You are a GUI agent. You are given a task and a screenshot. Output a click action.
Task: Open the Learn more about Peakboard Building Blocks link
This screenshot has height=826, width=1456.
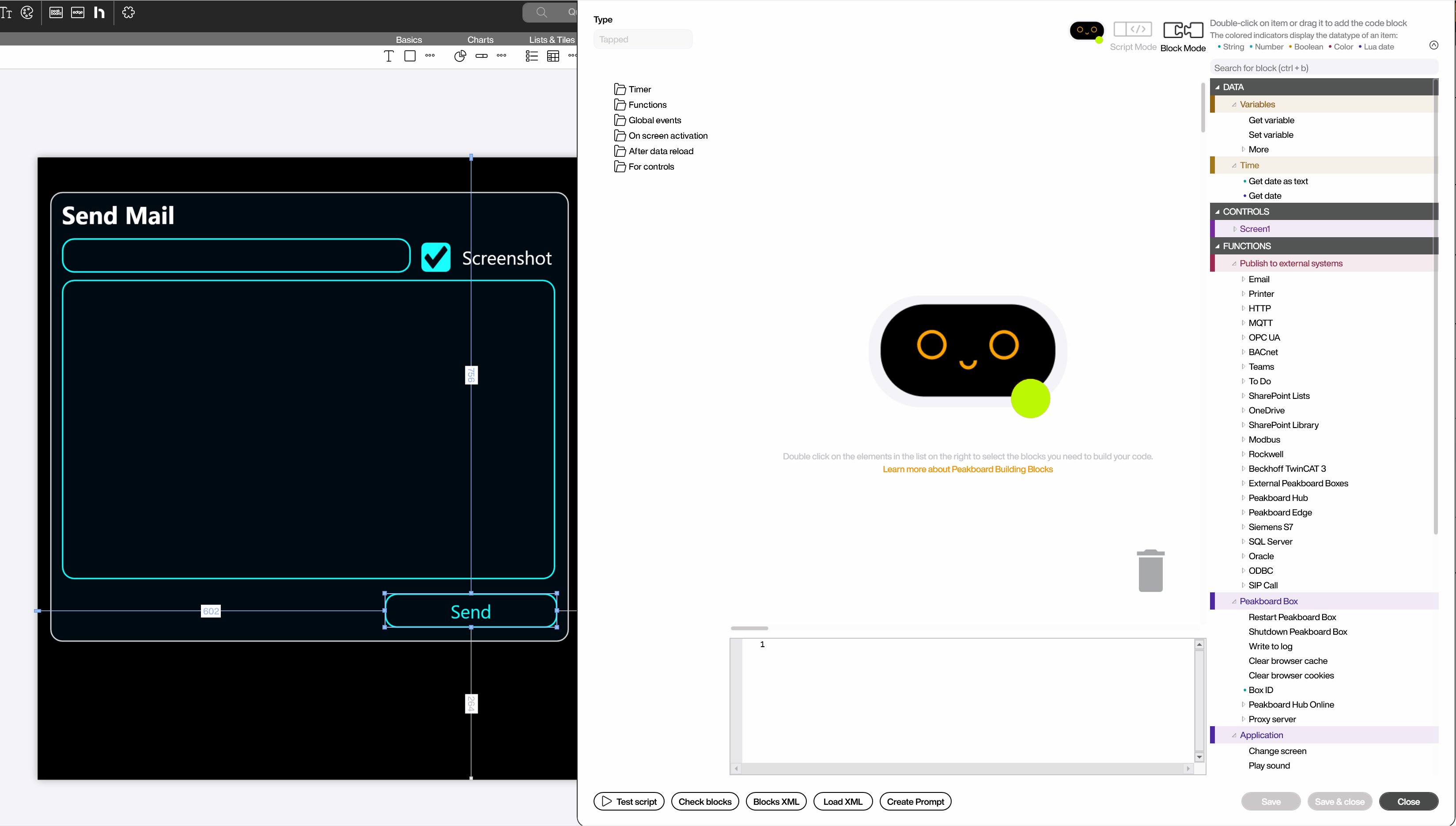(x=967, y=469)
